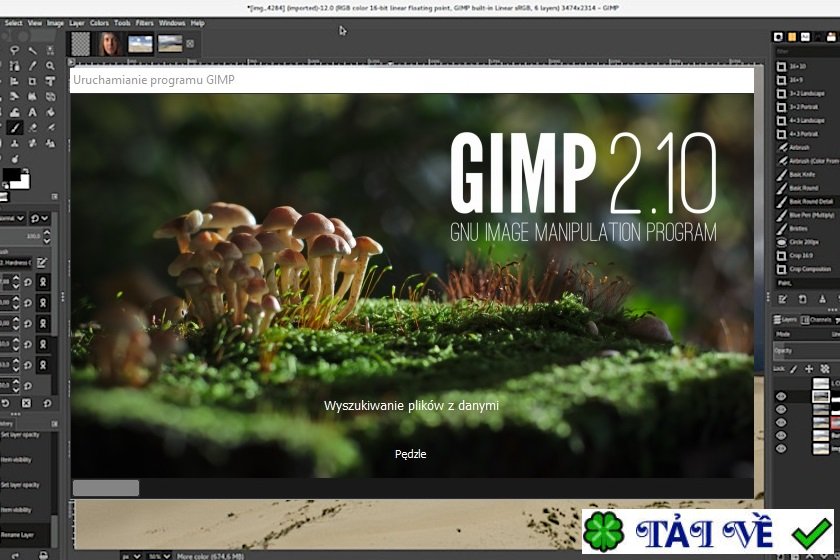Select the Free Select lasso tool
The height and width of the screenshot is (560, 840).
tap(14, 50)
